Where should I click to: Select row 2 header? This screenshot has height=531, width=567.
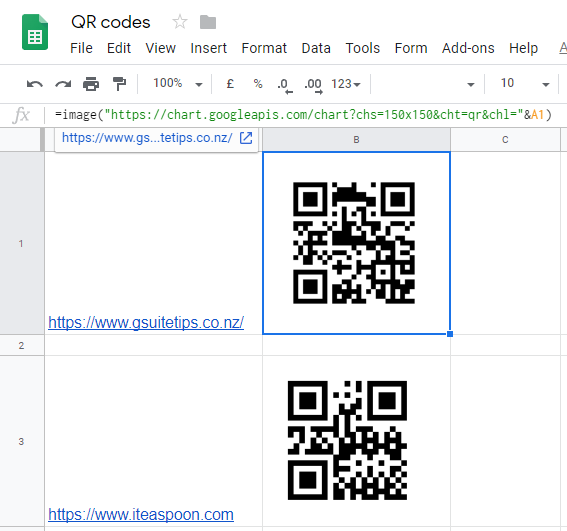(x=21, y=345)
